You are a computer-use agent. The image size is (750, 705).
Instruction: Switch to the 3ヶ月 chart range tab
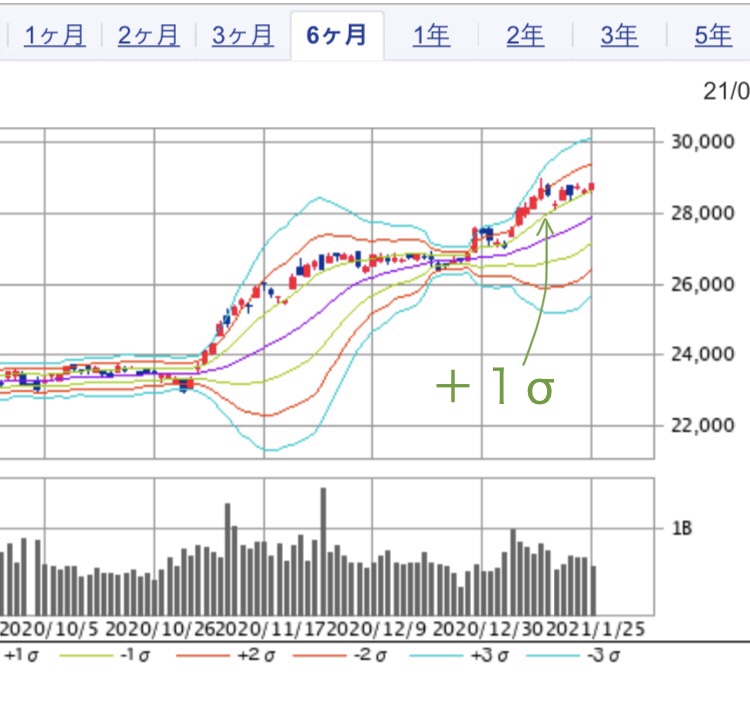pyautogui.click(x=243, y=35)
